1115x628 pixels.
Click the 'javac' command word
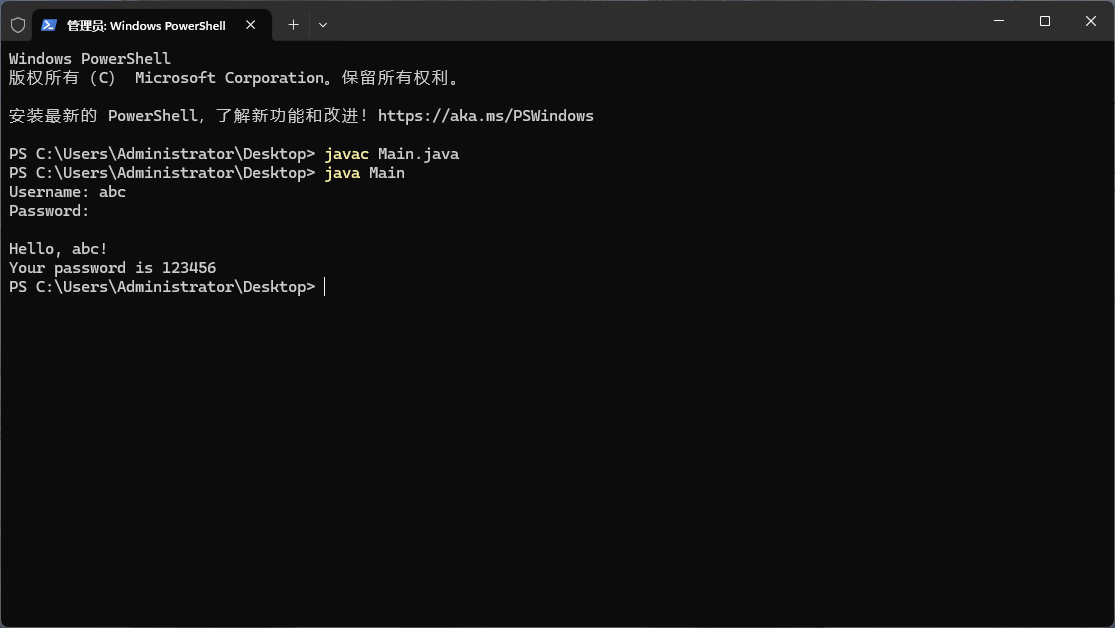coord(346,154)
